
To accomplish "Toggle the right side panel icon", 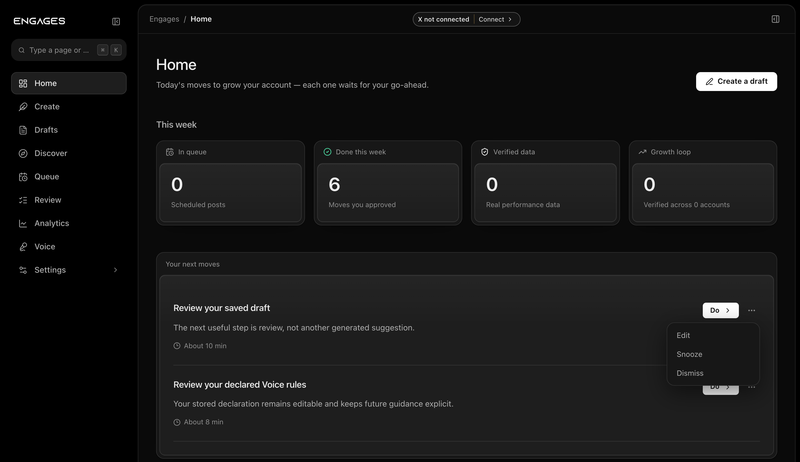I will pyautogui.click(x=775, y=19).
